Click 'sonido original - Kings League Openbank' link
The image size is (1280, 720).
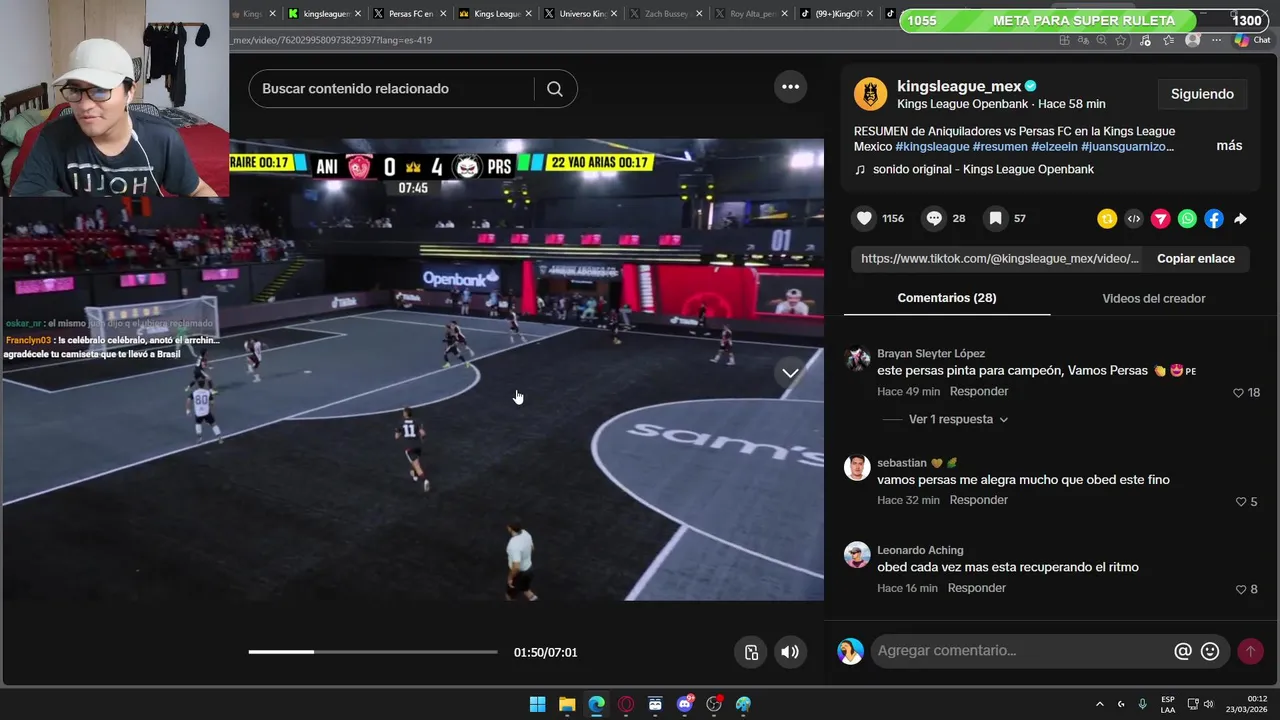983,169
